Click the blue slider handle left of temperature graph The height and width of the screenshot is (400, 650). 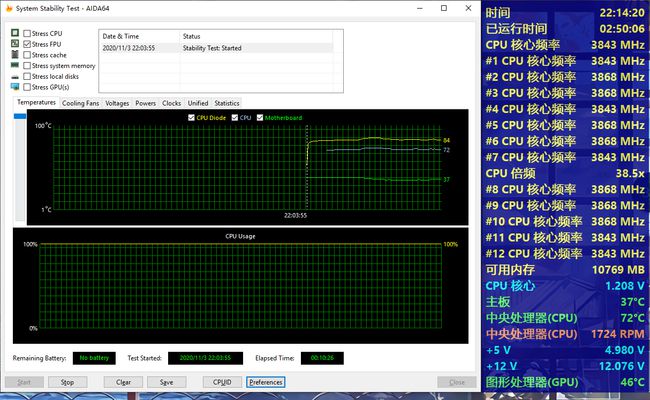[20, 116]
